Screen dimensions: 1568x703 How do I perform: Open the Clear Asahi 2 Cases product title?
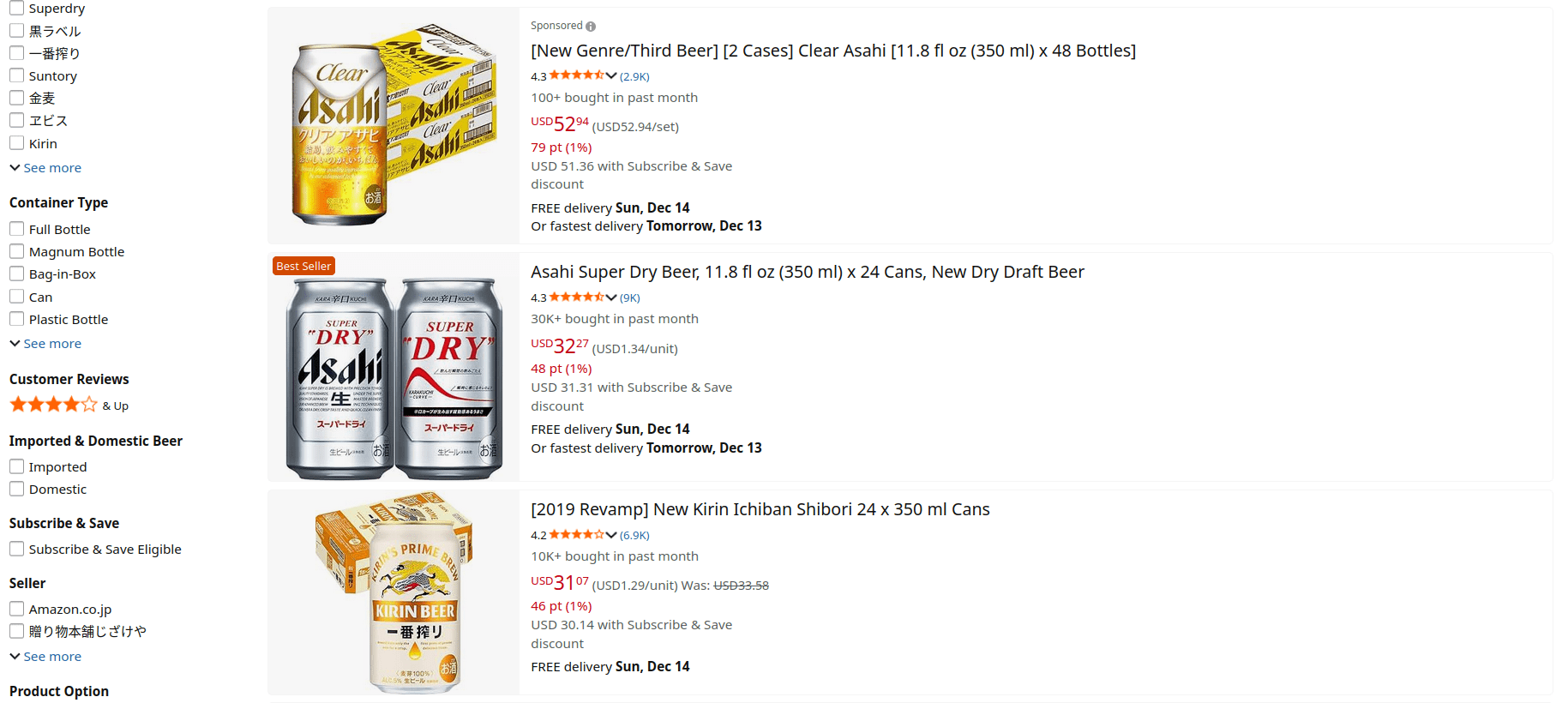click(832, 51)
